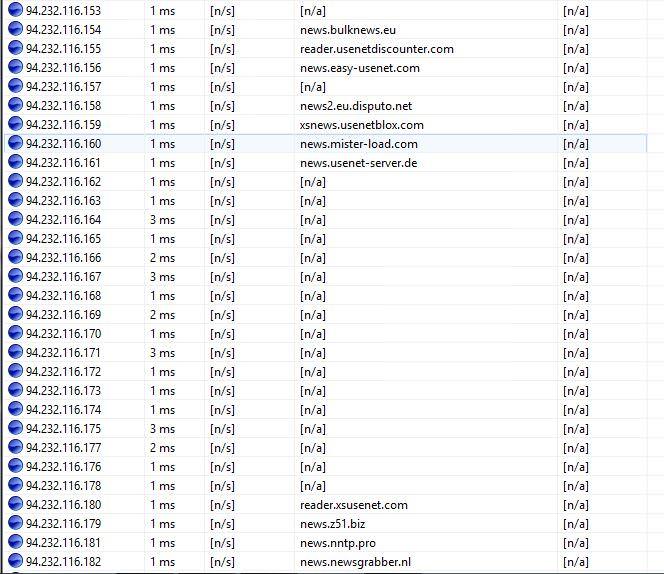The width and height of the screenshot is (664, 574).
Task: Click the globe icon beside 94.232.116.156
Action: (15, 67)
